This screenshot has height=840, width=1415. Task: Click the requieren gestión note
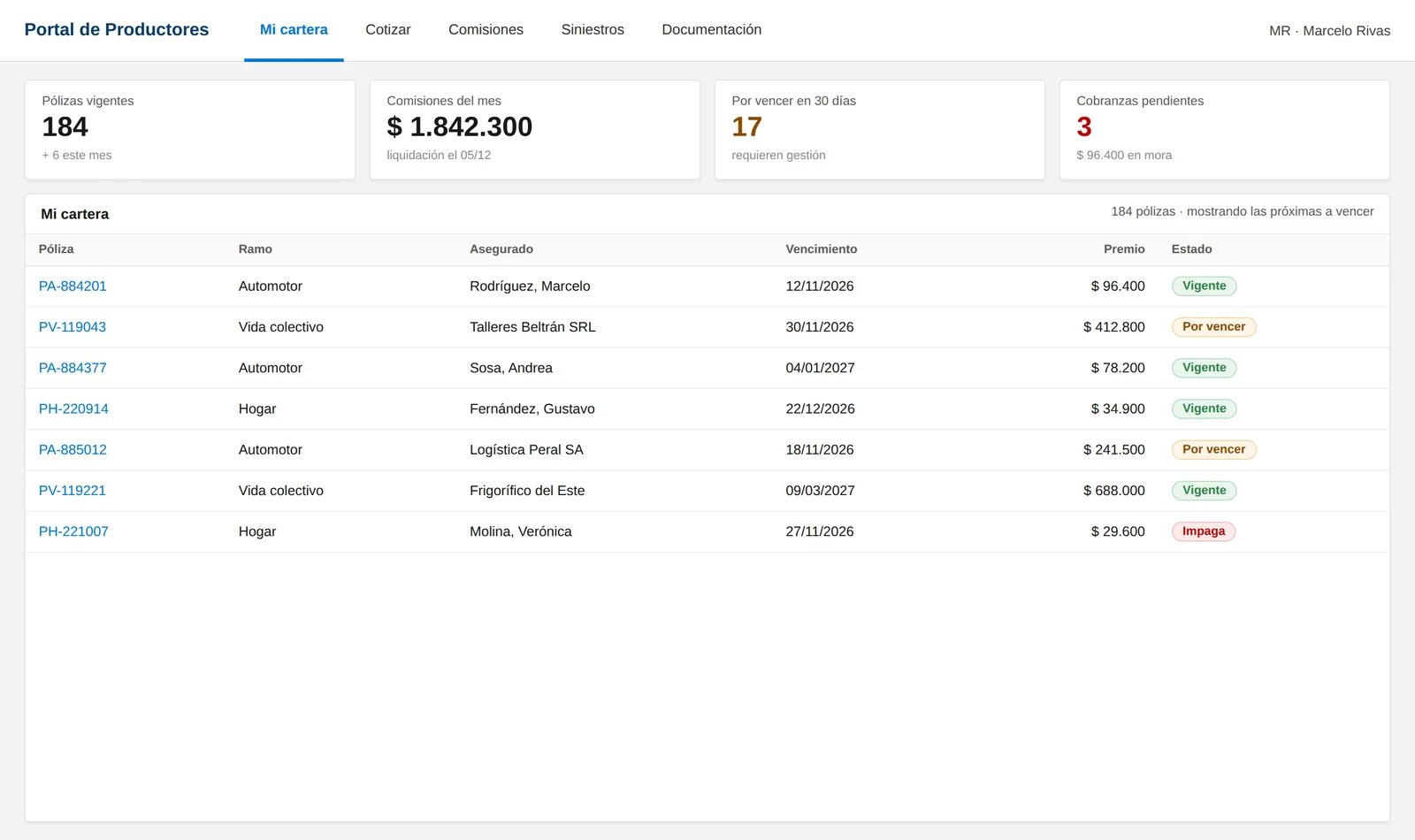pyautogui.click(x=778, y=156)
